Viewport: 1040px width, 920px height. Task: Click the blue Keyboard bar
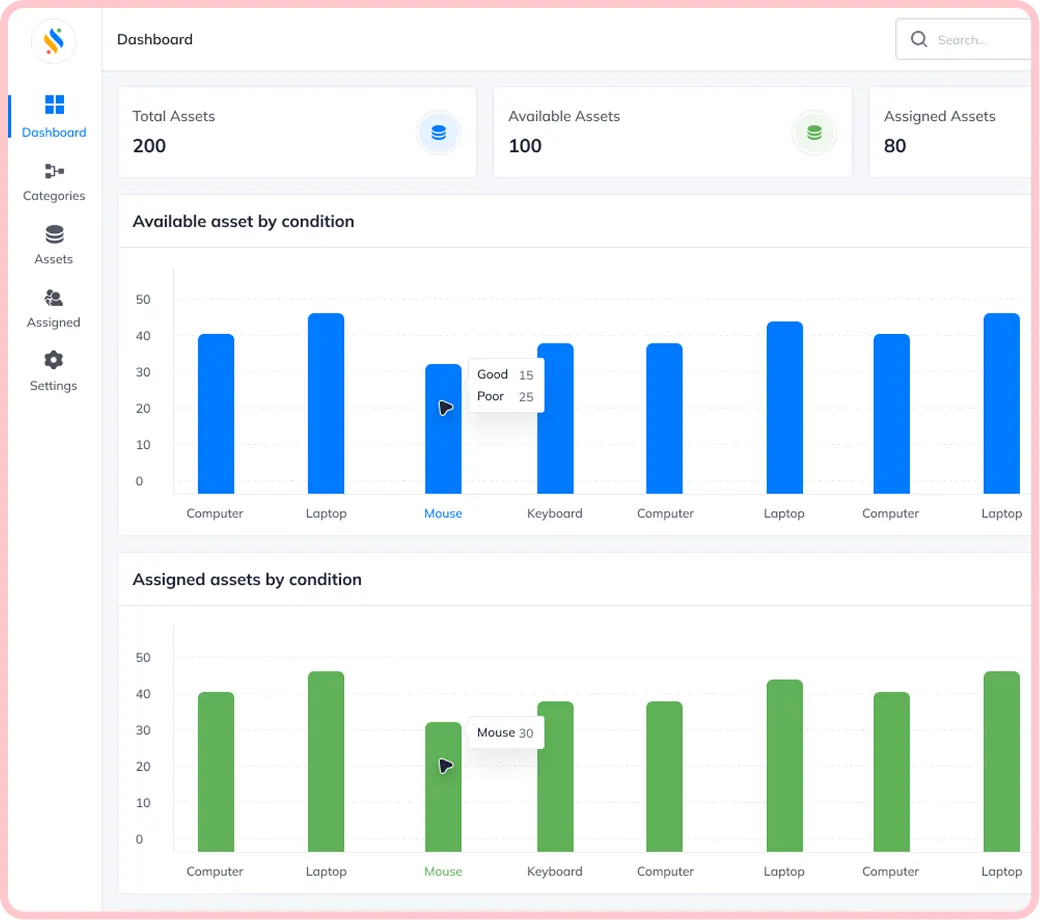point(555,418)
